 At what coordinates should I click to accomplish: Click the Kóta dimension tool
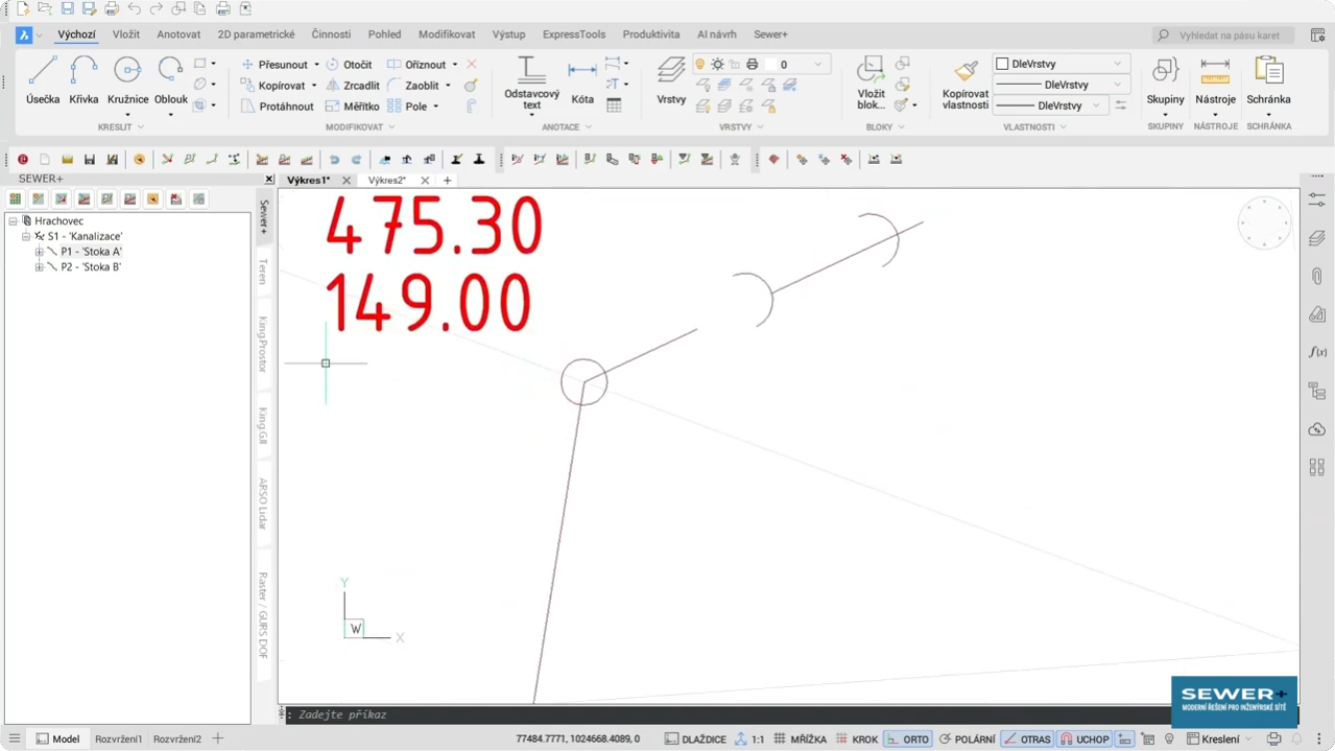(582, 80)
